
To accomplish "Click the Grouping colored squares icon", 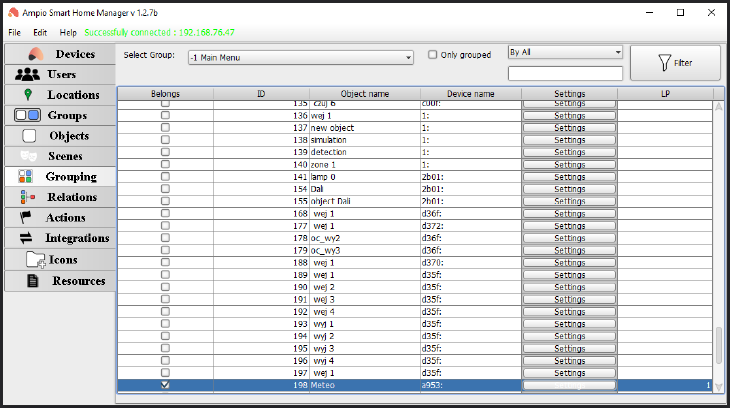I will (x=25, y=177).
